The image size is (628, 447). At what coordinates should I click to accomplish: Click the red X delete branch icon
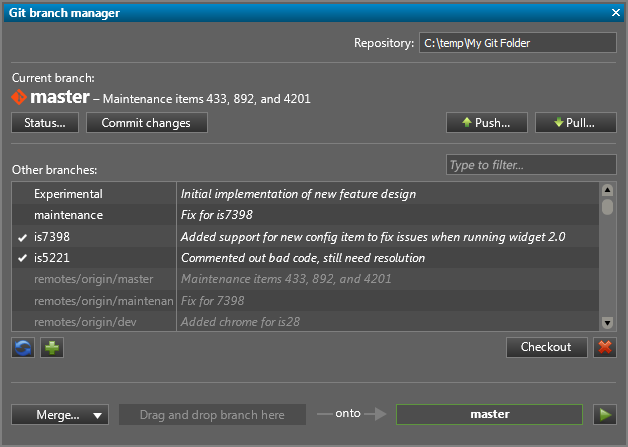[x=605, y=347]
